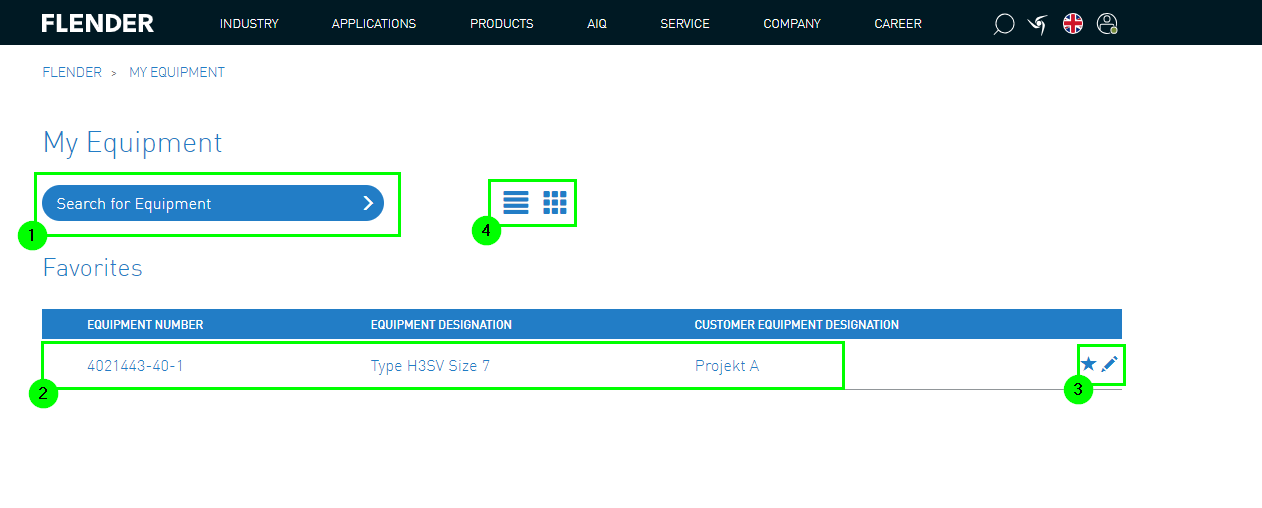Switch to grid view layout icon
The height and width of the screenshot is (508, 1262).
555,202
